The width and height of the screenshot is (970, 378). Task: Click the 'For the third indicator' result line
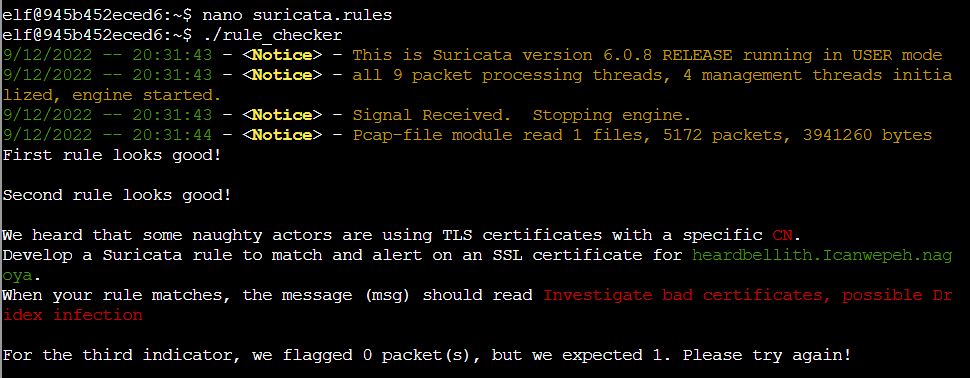tap(427, 355)
